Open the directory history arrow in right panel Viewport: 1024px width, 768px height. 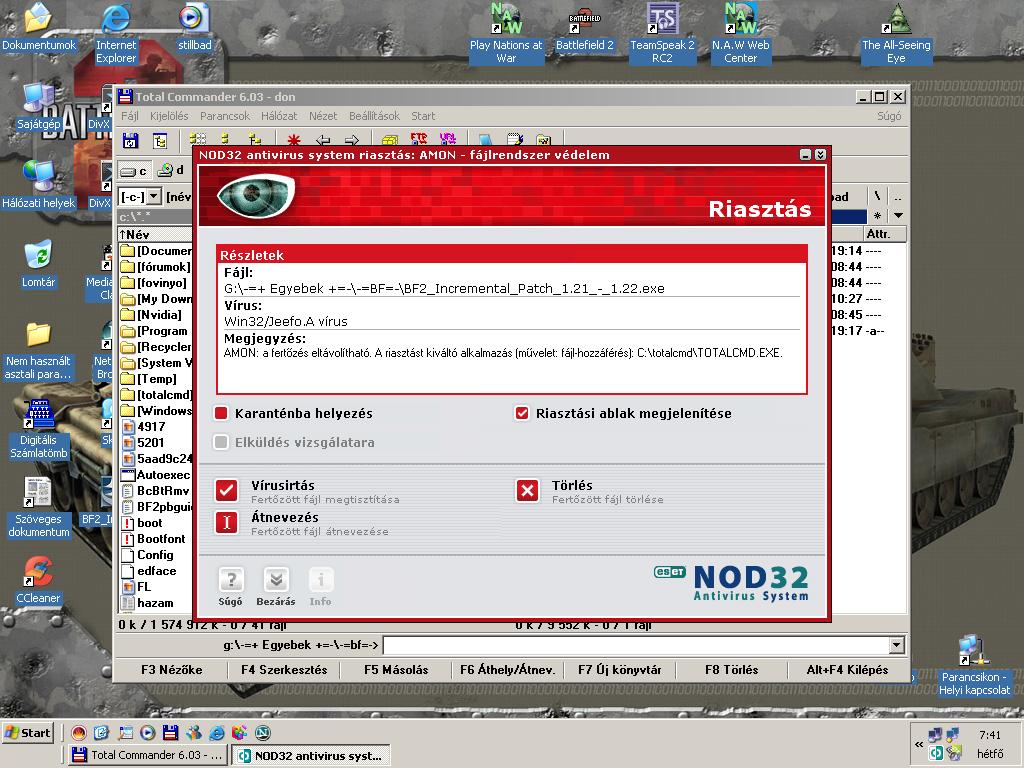(x=898, y=215)
